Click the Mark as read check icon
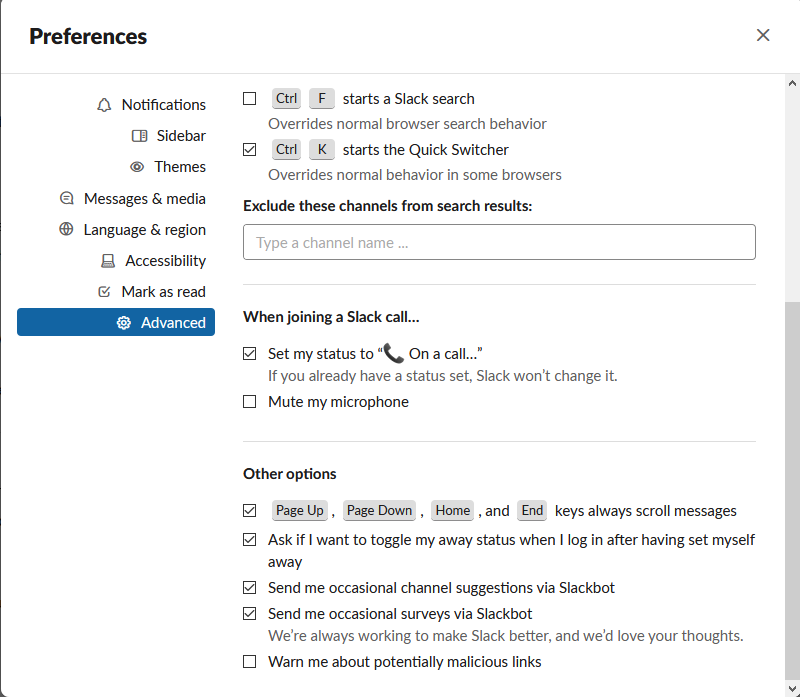This screenshot has height=697, width=800. 104,292
